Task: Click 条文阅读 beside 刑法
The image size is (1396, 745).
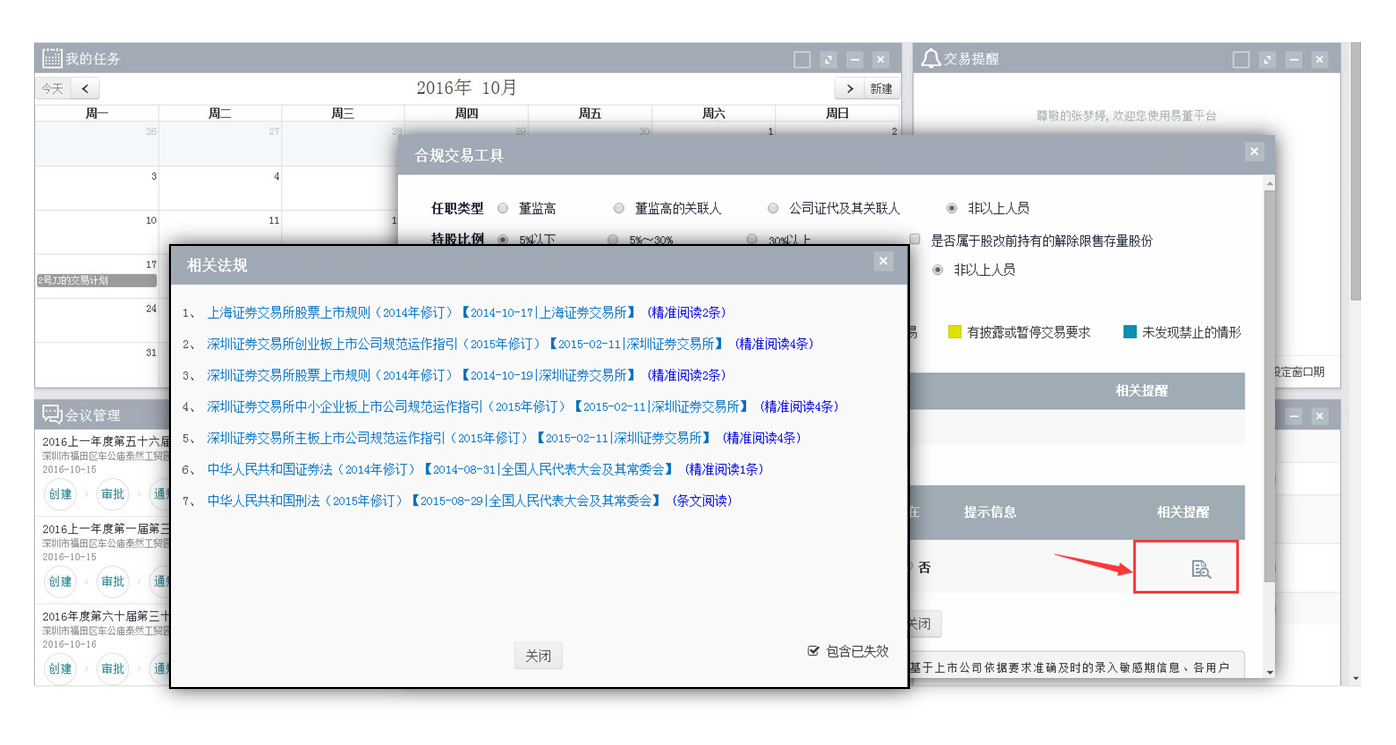Action: pyautogui.click(x=703, y=500)
